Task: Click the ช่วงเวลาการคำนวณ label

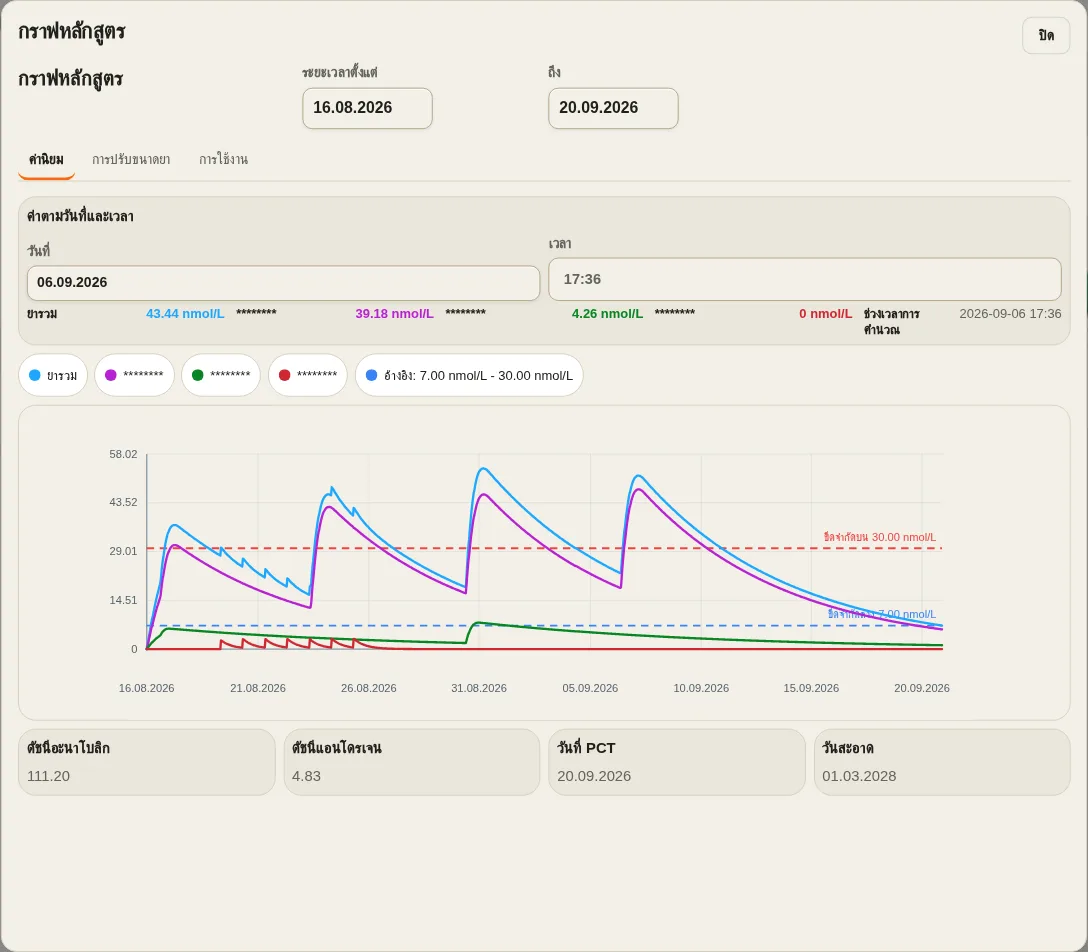Action: (x=892, y=321)
